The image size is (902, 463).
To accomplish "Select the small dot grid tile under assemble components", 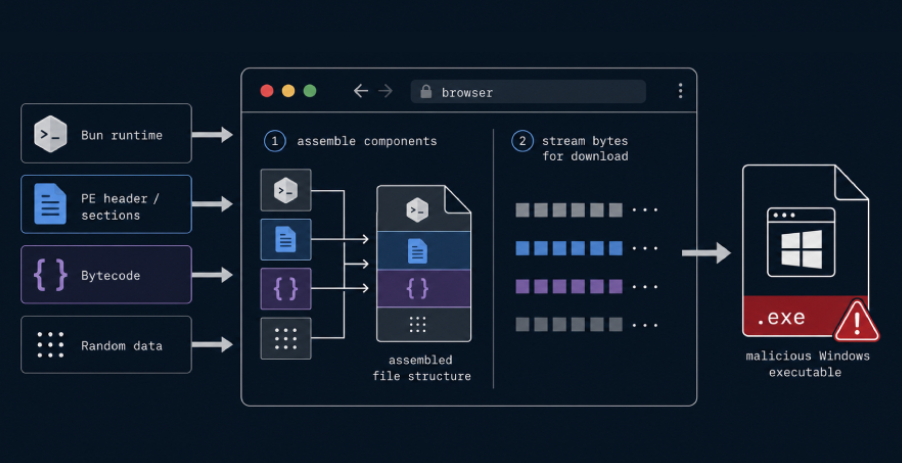I will 286,338.
